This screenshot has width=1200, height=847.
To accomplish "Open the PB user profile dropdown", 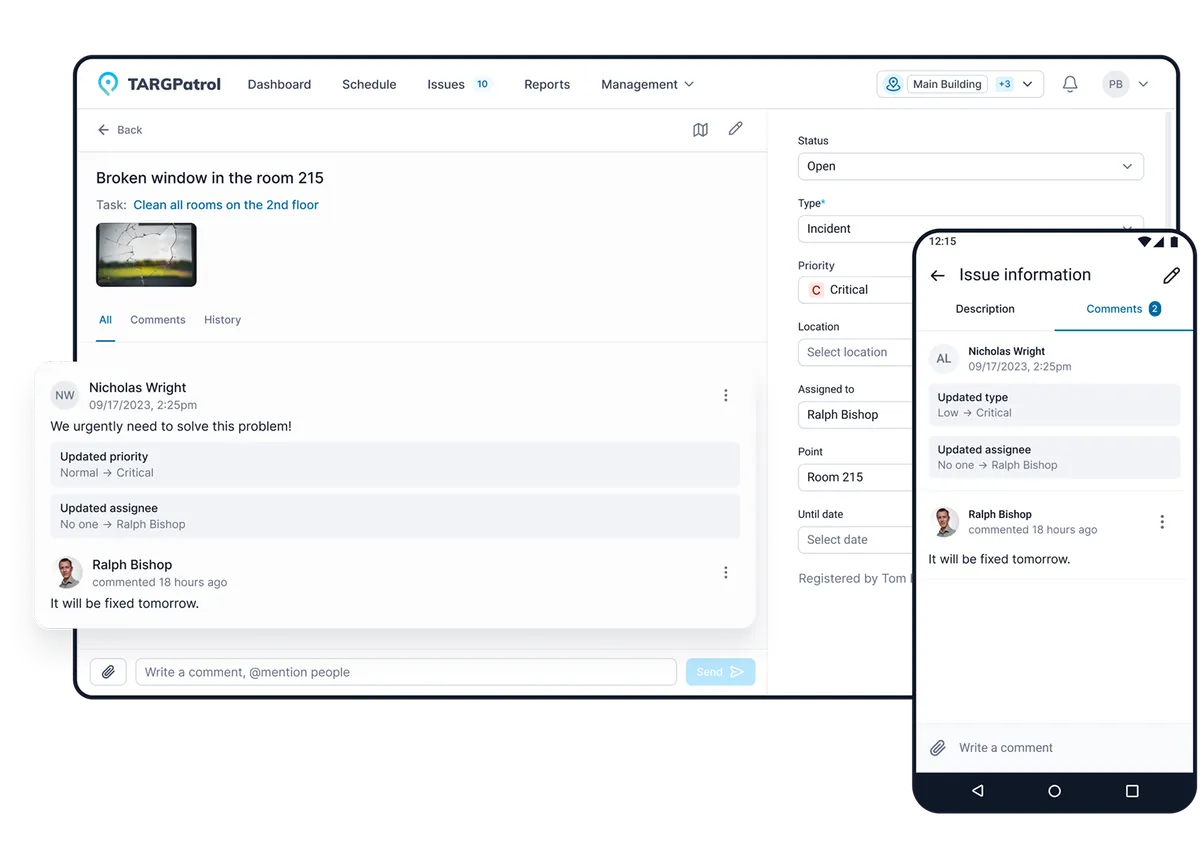I will click(1125, 85).
